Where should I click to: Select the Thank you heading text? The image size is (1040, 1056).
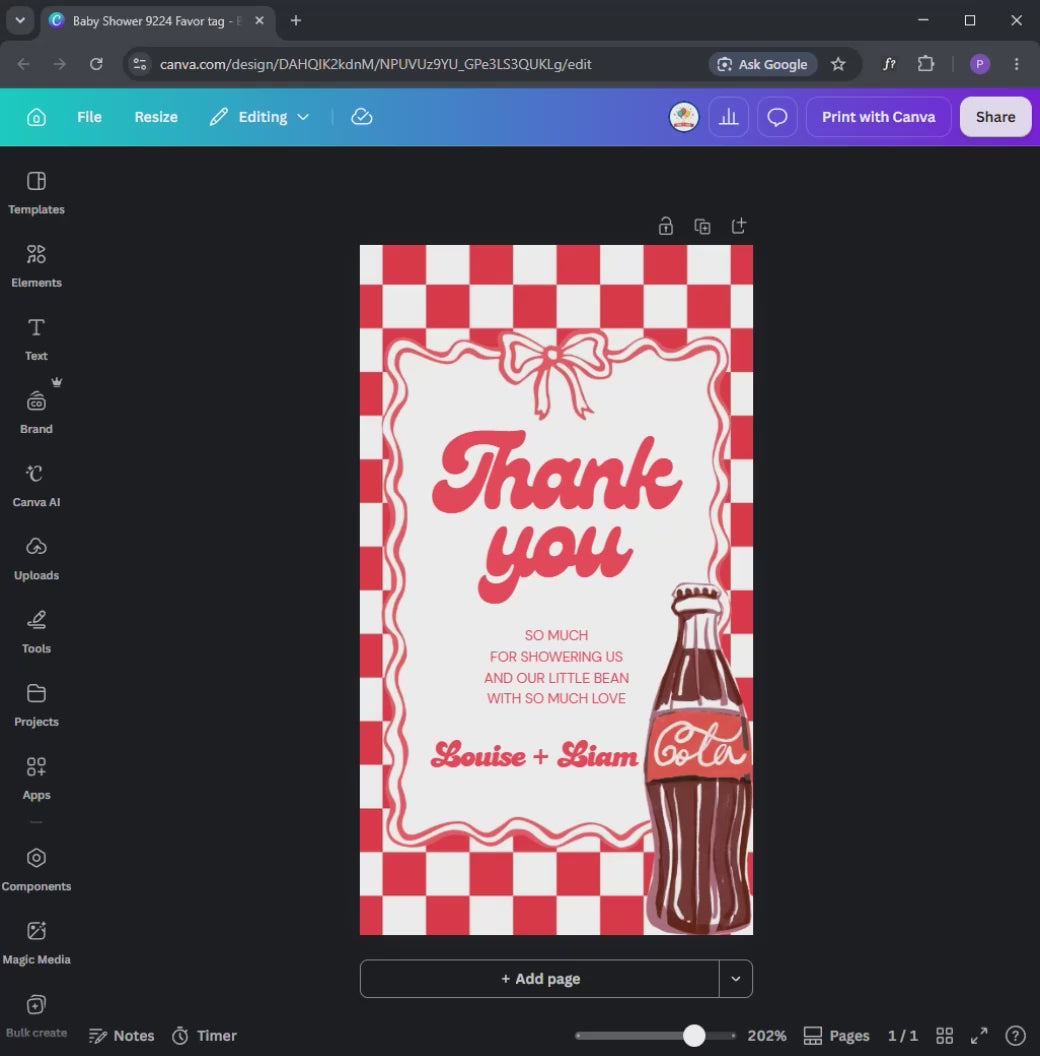[x=556, y=515]
